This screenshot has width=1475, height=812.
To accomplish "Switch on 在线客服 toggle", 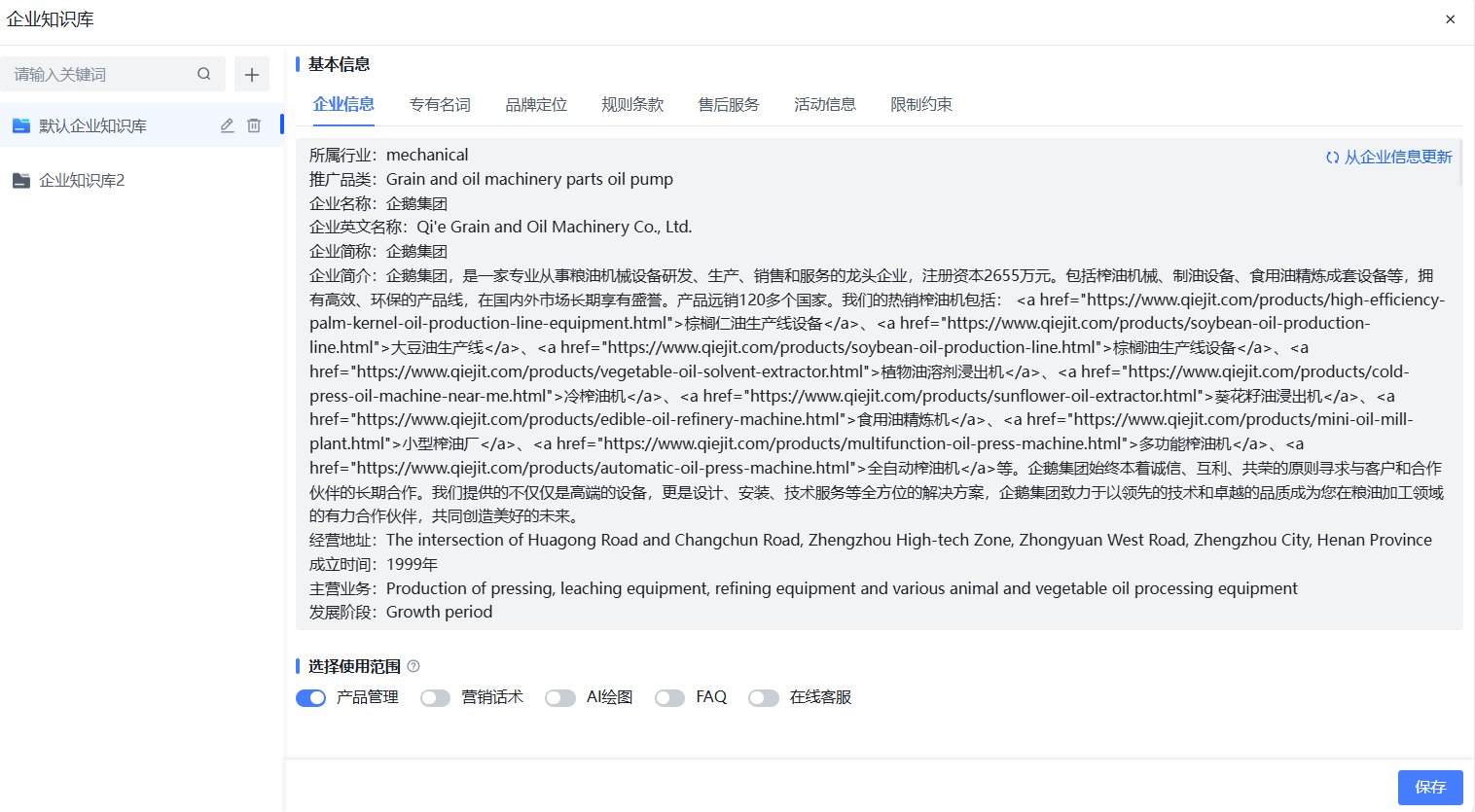I will [x=763, y=698].
